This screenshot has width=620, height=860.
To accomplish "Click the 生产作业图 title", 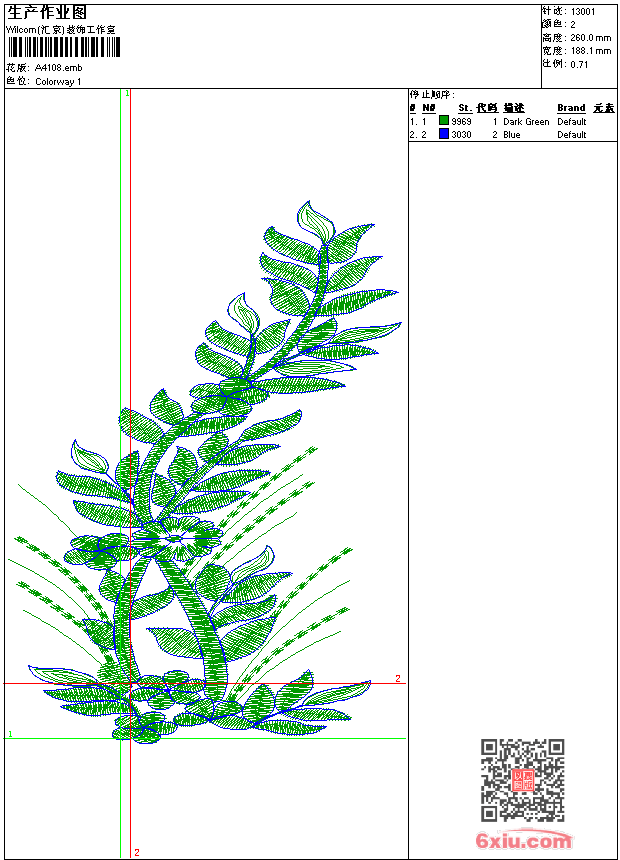I will (47, 12).
